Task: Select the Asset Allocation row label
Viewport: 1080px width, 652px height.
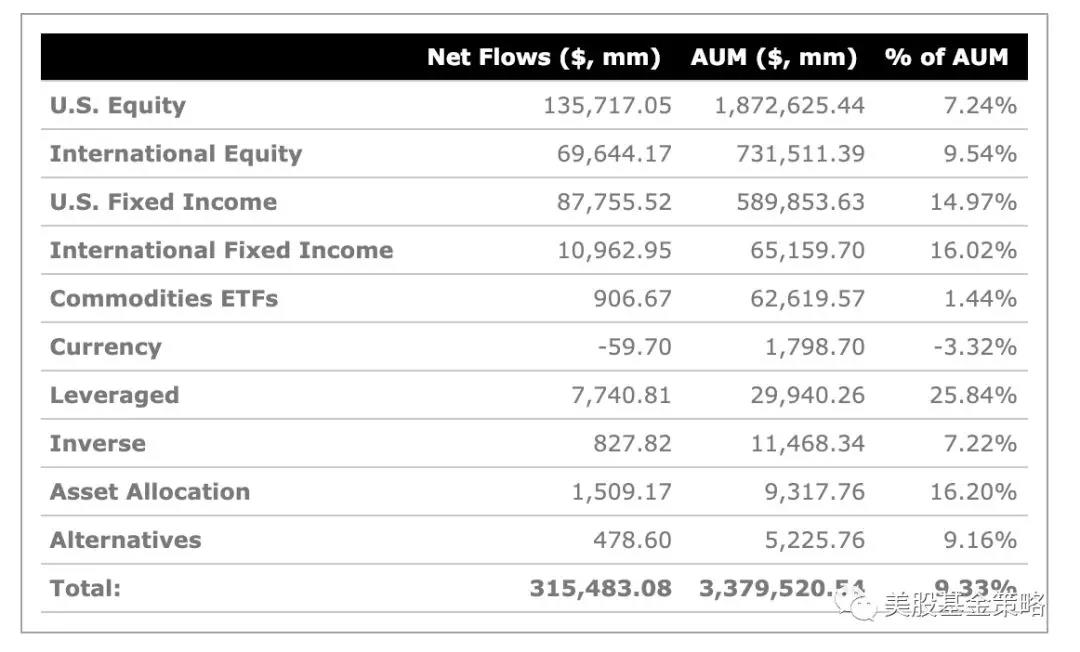Action: pos(150,492)
